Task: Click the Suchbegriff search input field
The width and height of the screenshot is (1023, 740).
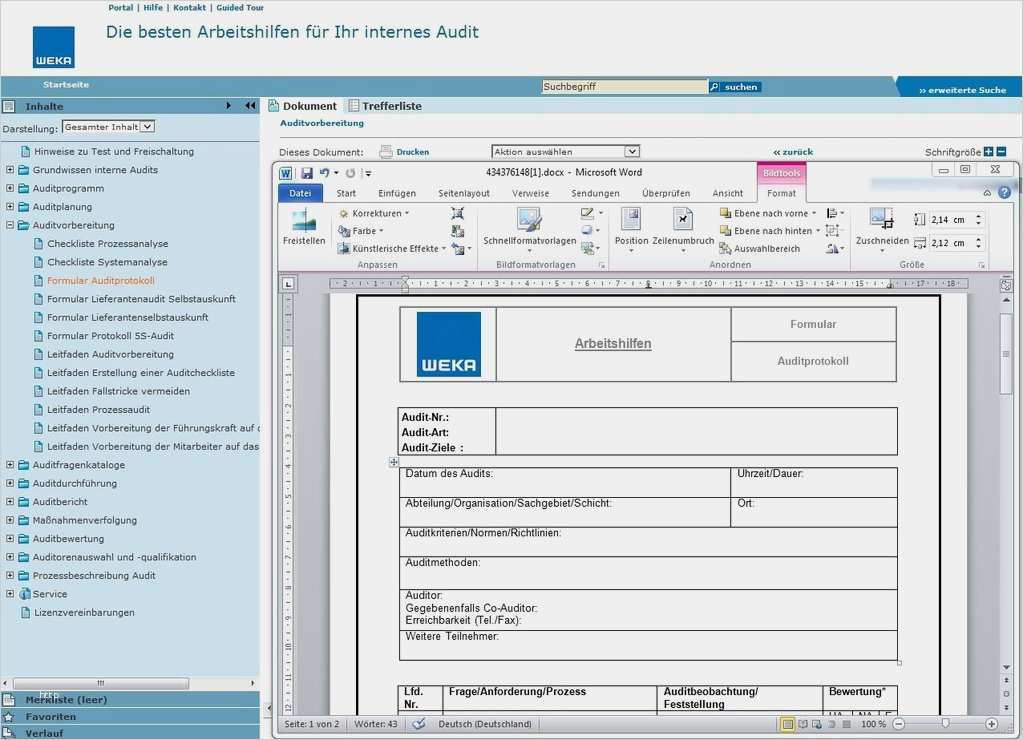Action: click(x=624, y=87)
